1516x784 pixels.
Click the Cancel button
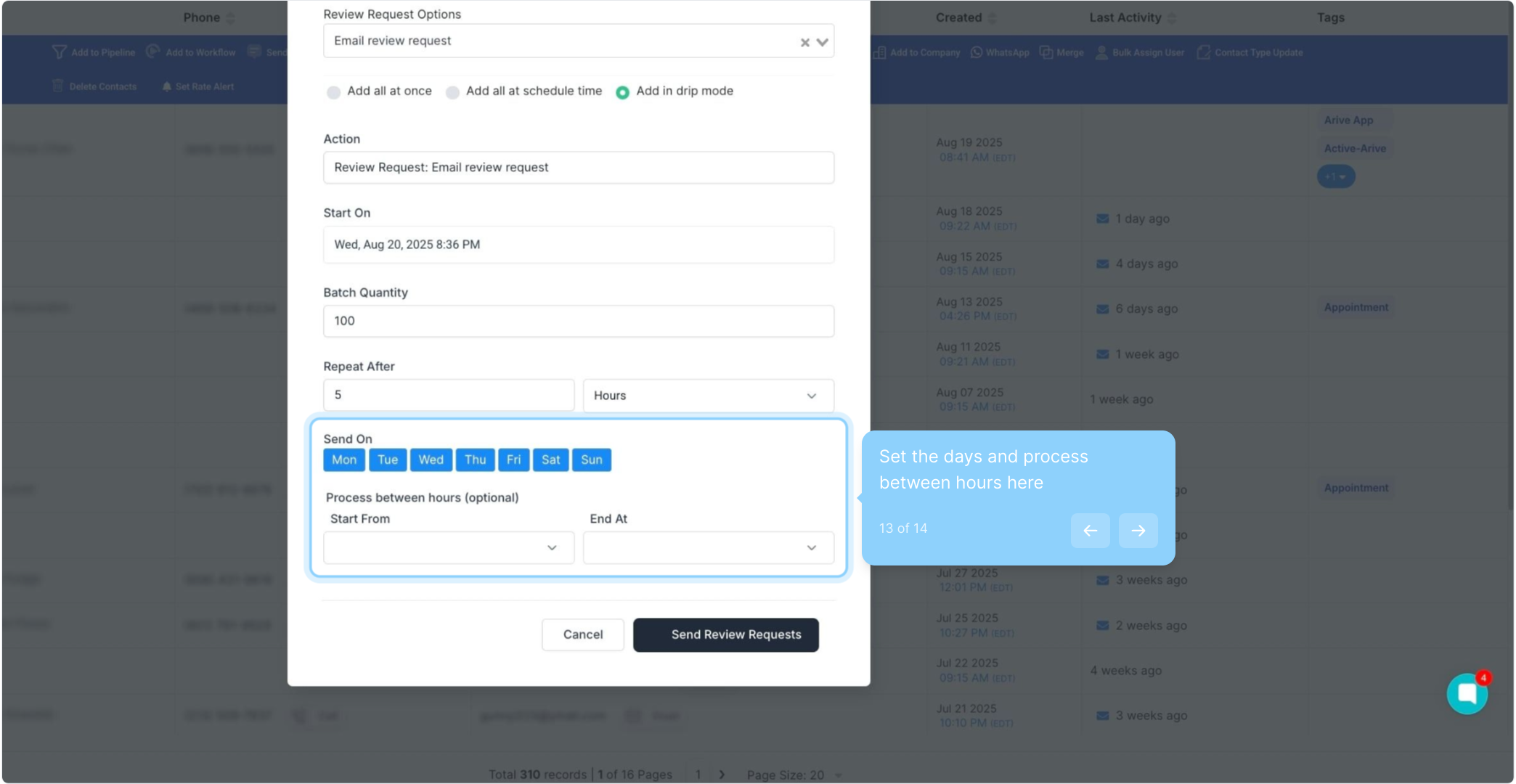pos(582,634)
